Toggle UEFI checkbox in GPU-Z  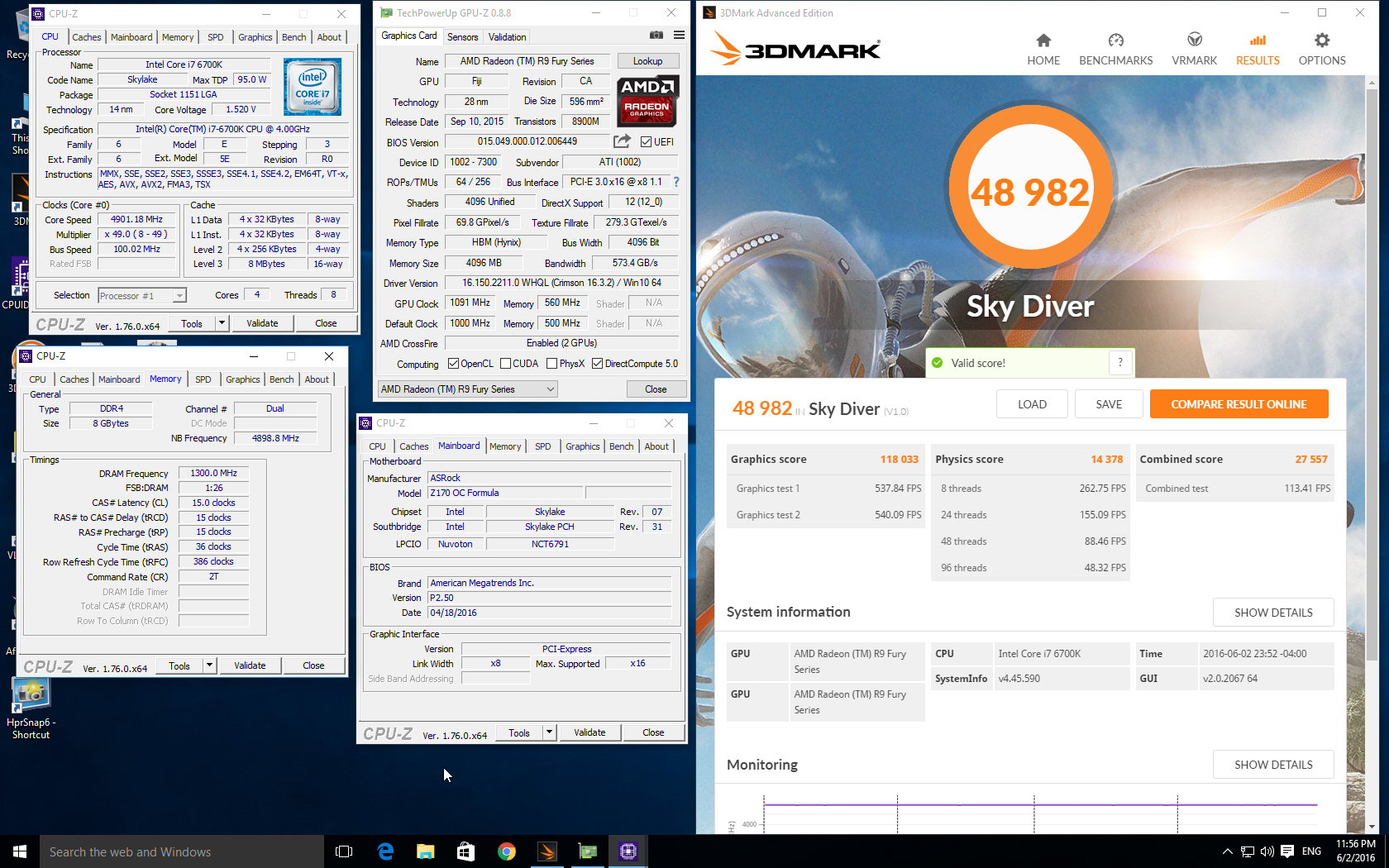pos(647,142)
